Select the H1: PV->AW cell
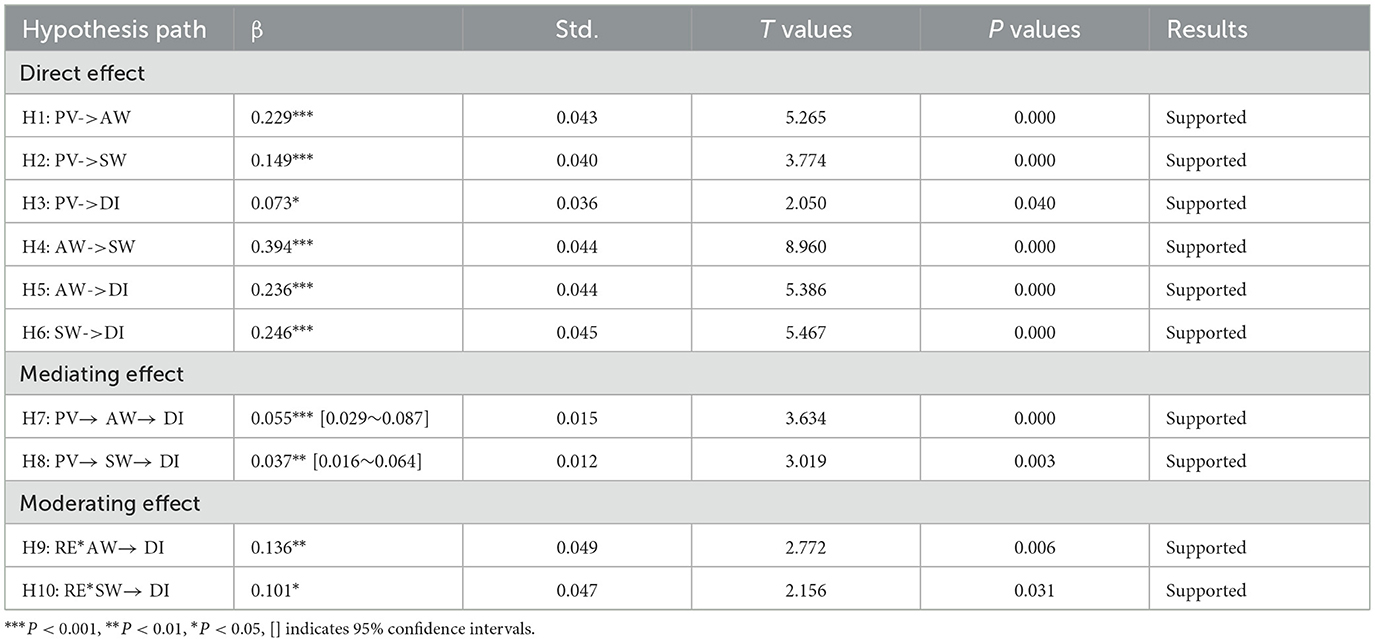This screenshot has width=1375, height=642. point(75,117)
